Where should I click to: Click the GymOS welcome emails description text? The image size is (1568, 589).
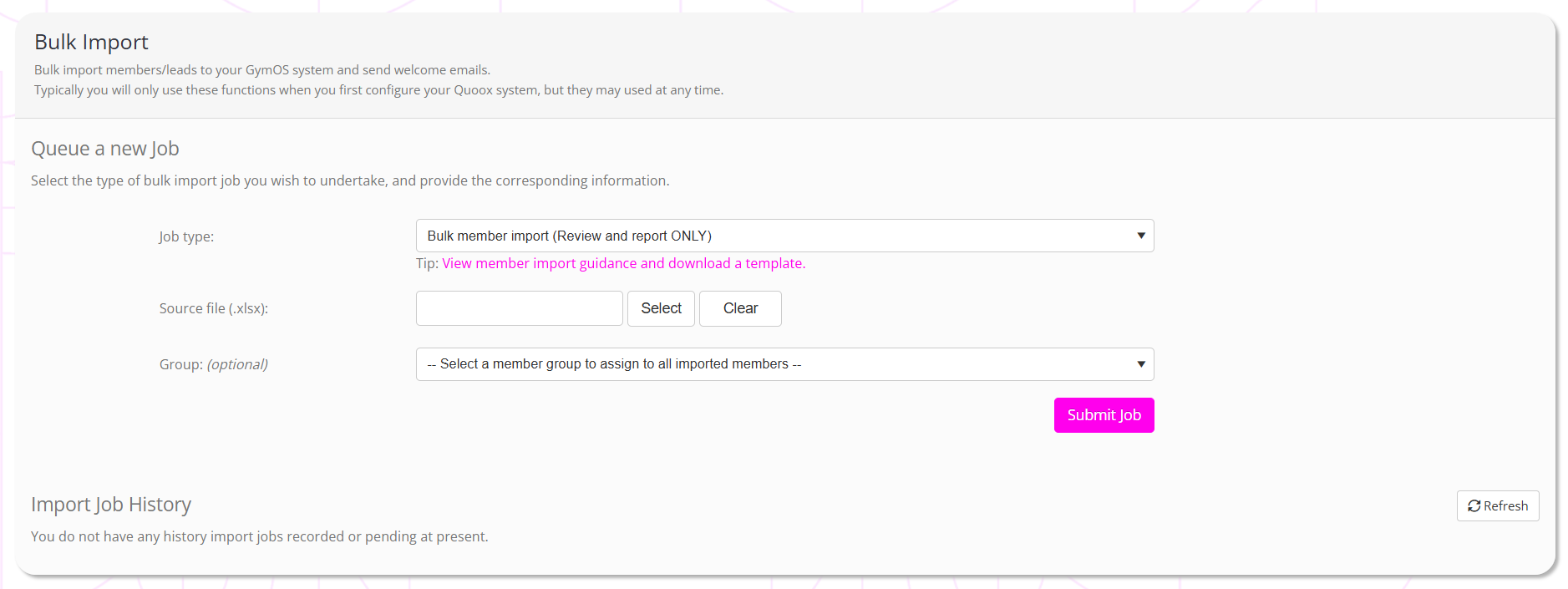(262, 70)
